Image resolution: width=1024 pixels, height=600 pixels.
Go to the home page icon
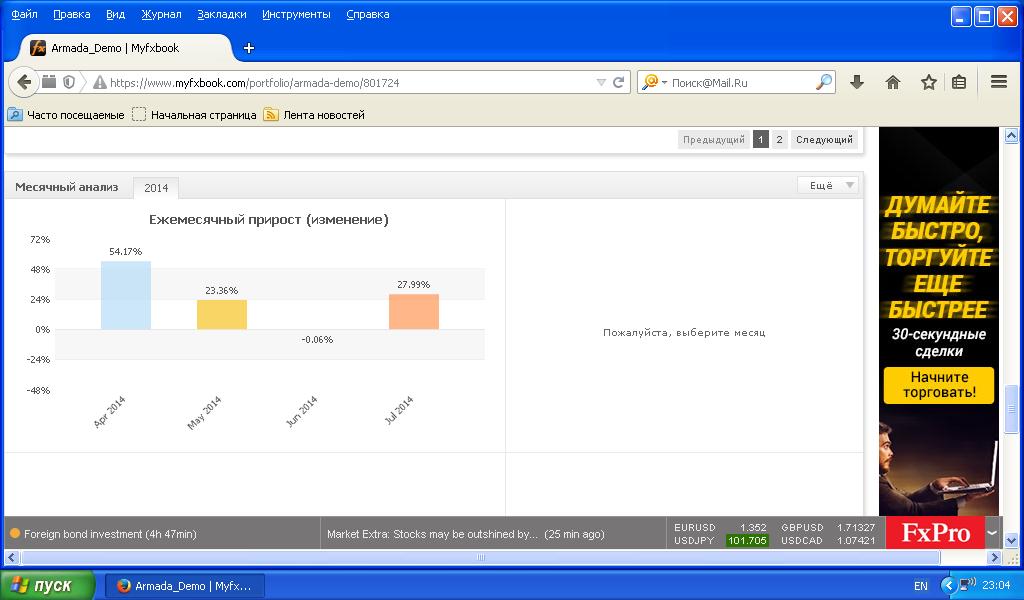coord(893,82)
